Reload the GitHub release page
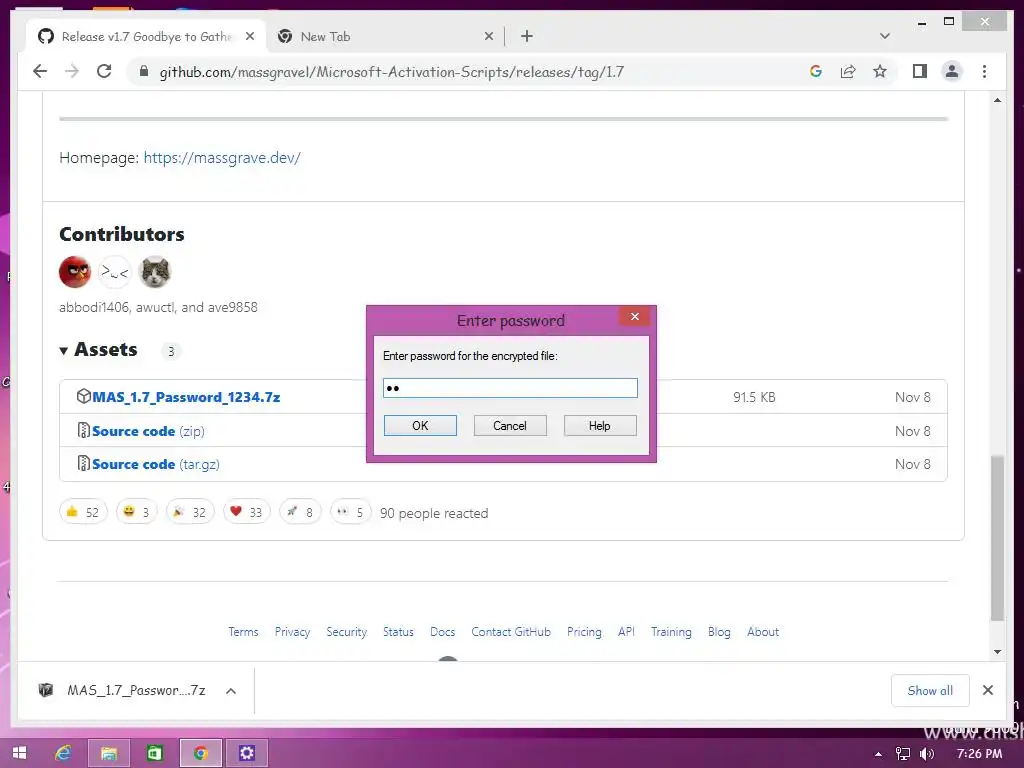Screen dimensions: 1024x768 (104, 72)
